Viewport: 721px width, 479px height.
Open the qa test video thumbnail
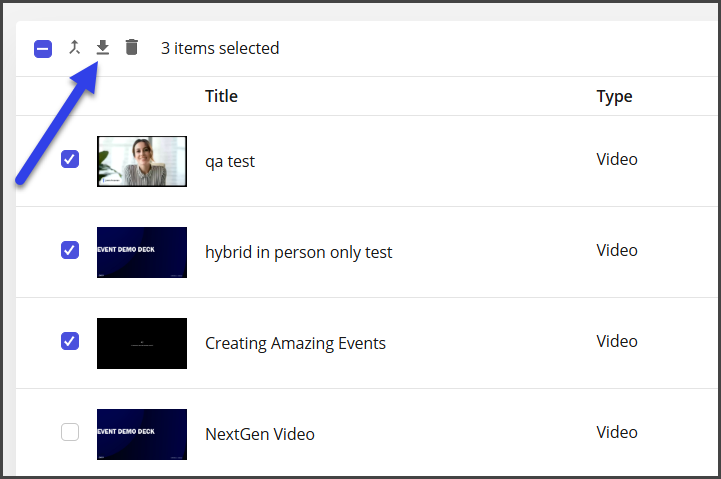click(142, 161)
